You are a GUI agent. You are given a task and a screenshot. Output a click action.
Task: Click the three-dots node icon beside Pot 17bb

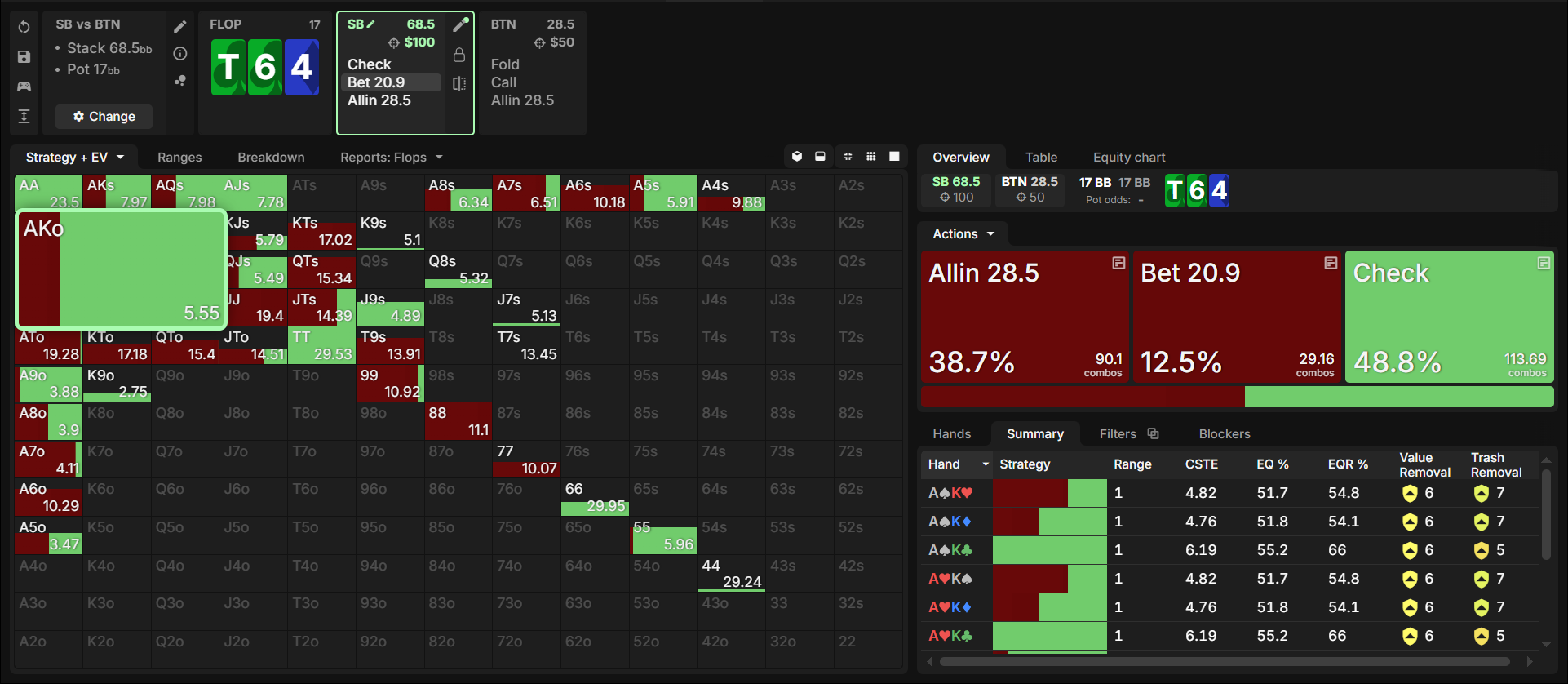click(x=180, y=80)
